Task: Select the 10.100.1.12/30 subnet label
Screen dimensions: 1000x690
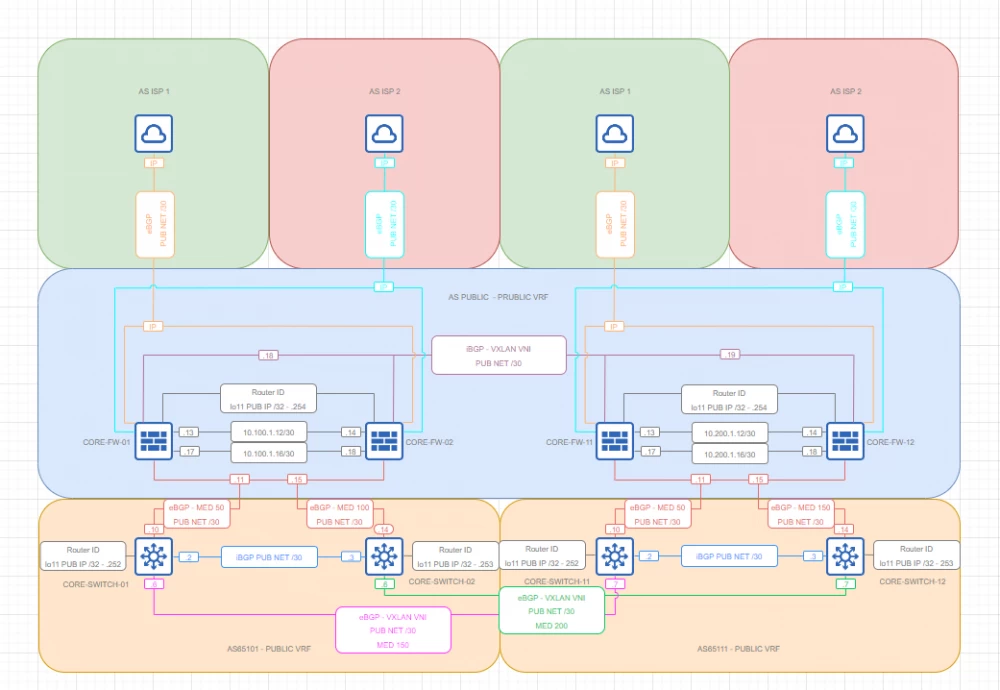Action: coord(270,432)
